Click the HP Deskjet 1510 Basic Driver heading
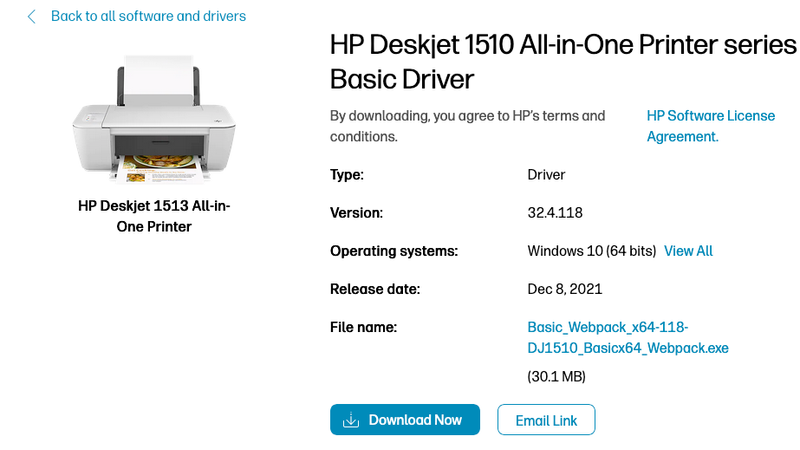 (x=563, y=62)
